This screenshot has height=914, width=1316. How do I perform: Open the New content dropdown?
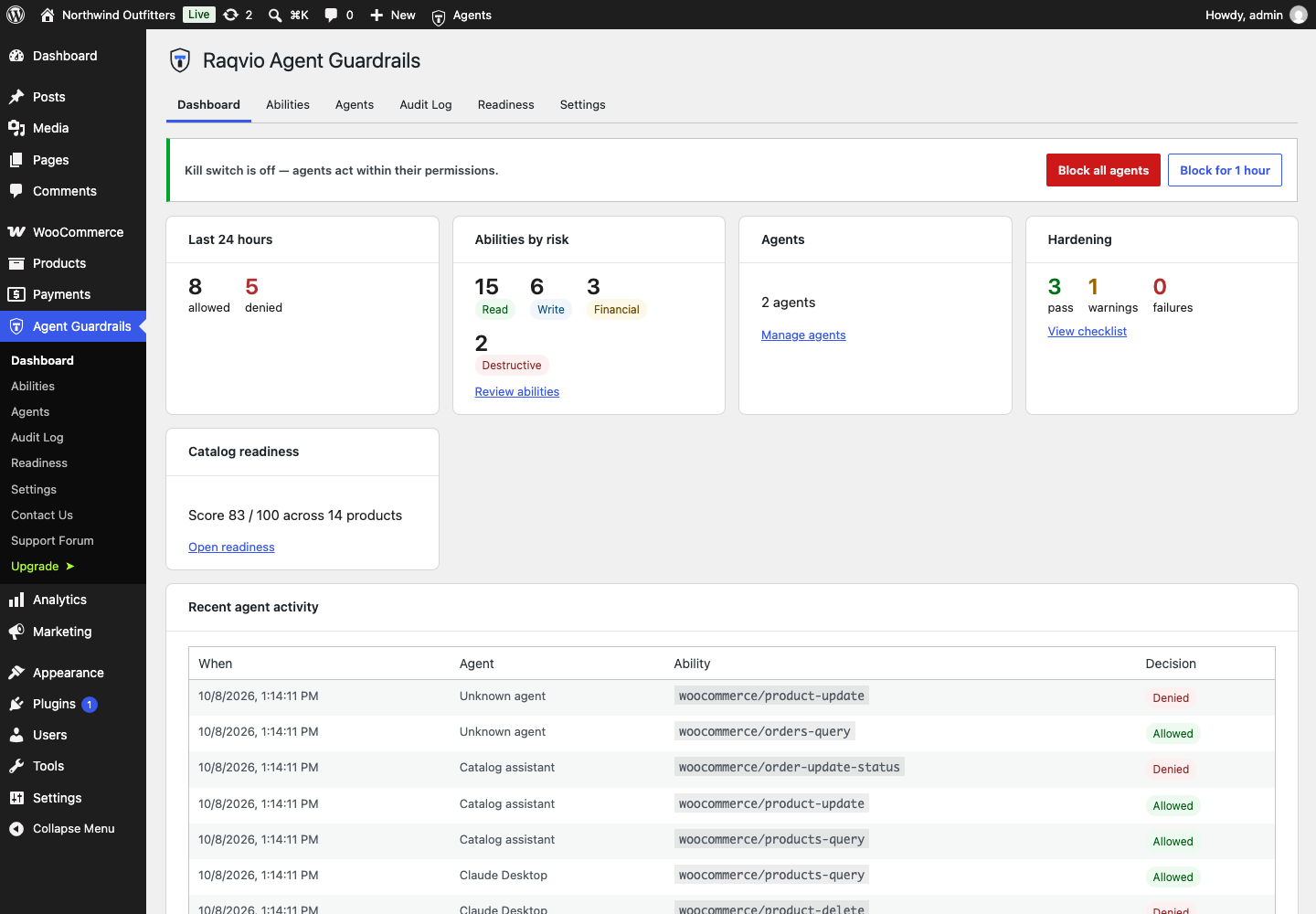coord(392,15)
